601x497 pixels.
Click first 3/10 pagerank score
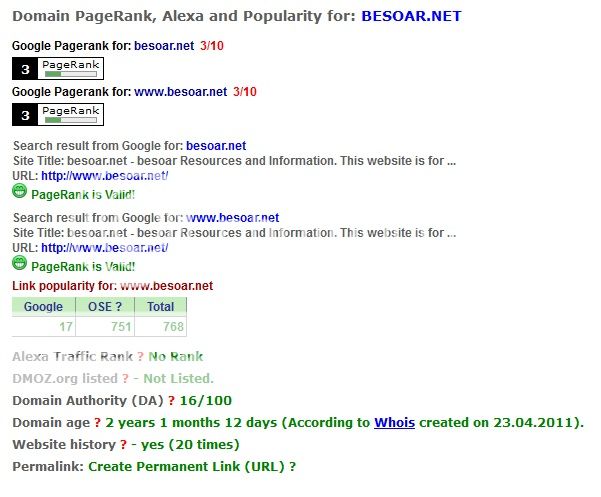click(x=212, y=46)
